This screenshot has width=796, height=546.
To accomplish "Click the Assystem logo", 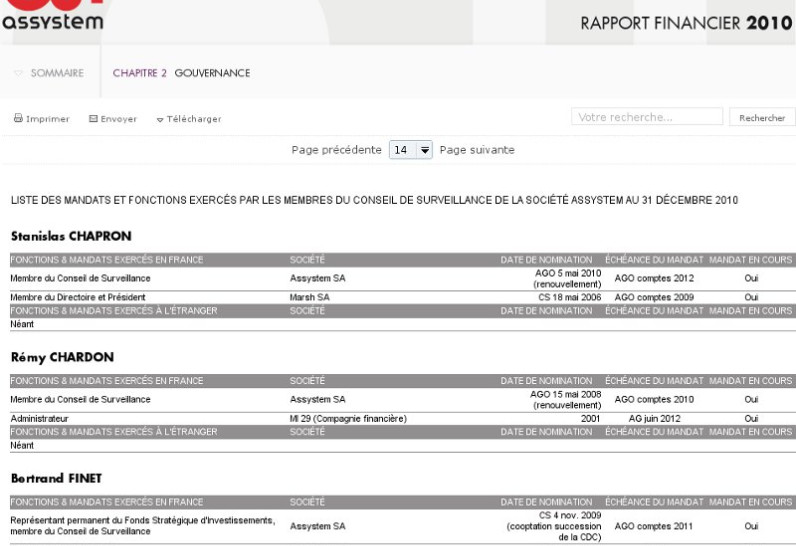I will coord(53,15).
